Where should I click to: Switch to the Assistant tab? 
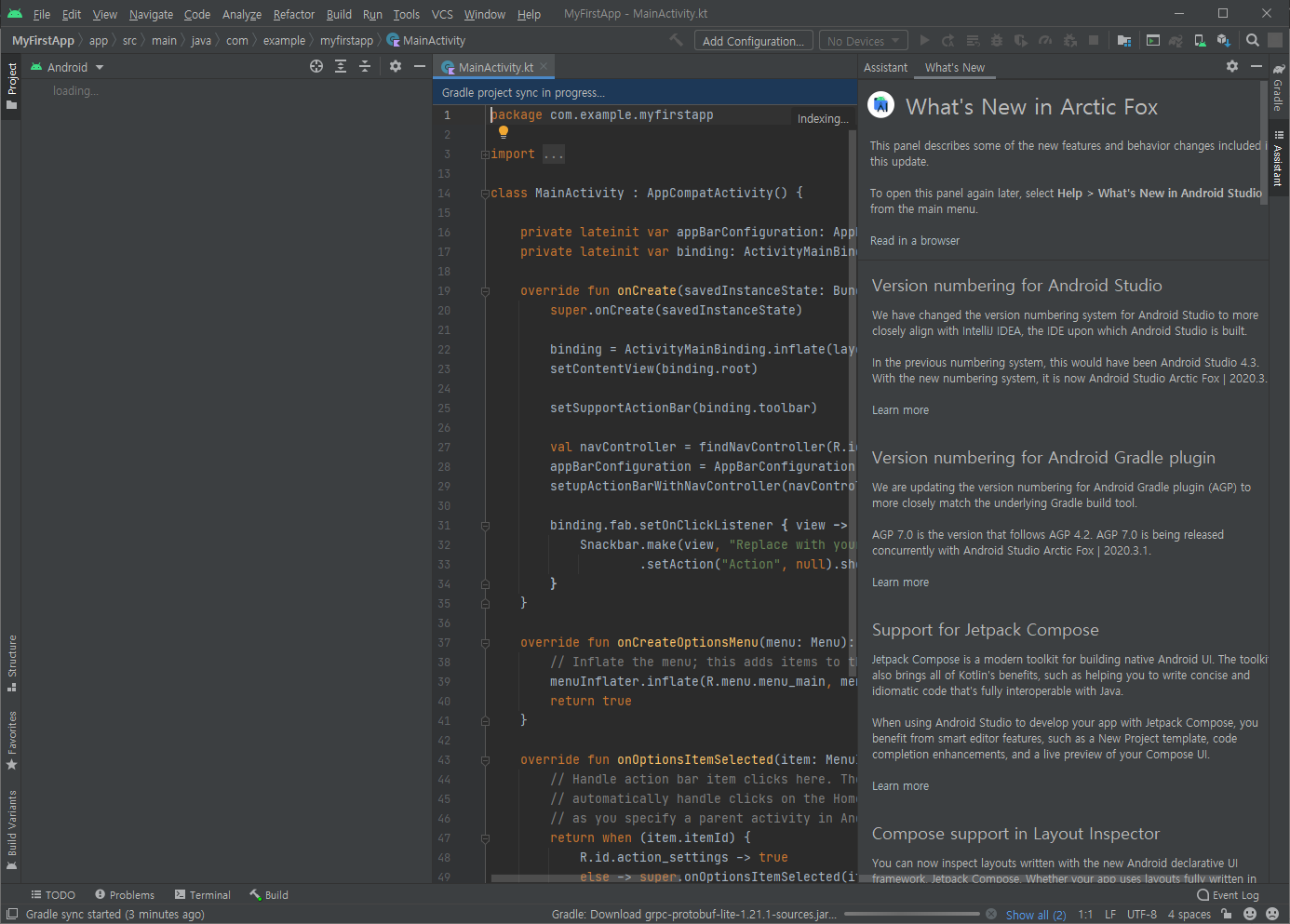click(x=885, y=67)
